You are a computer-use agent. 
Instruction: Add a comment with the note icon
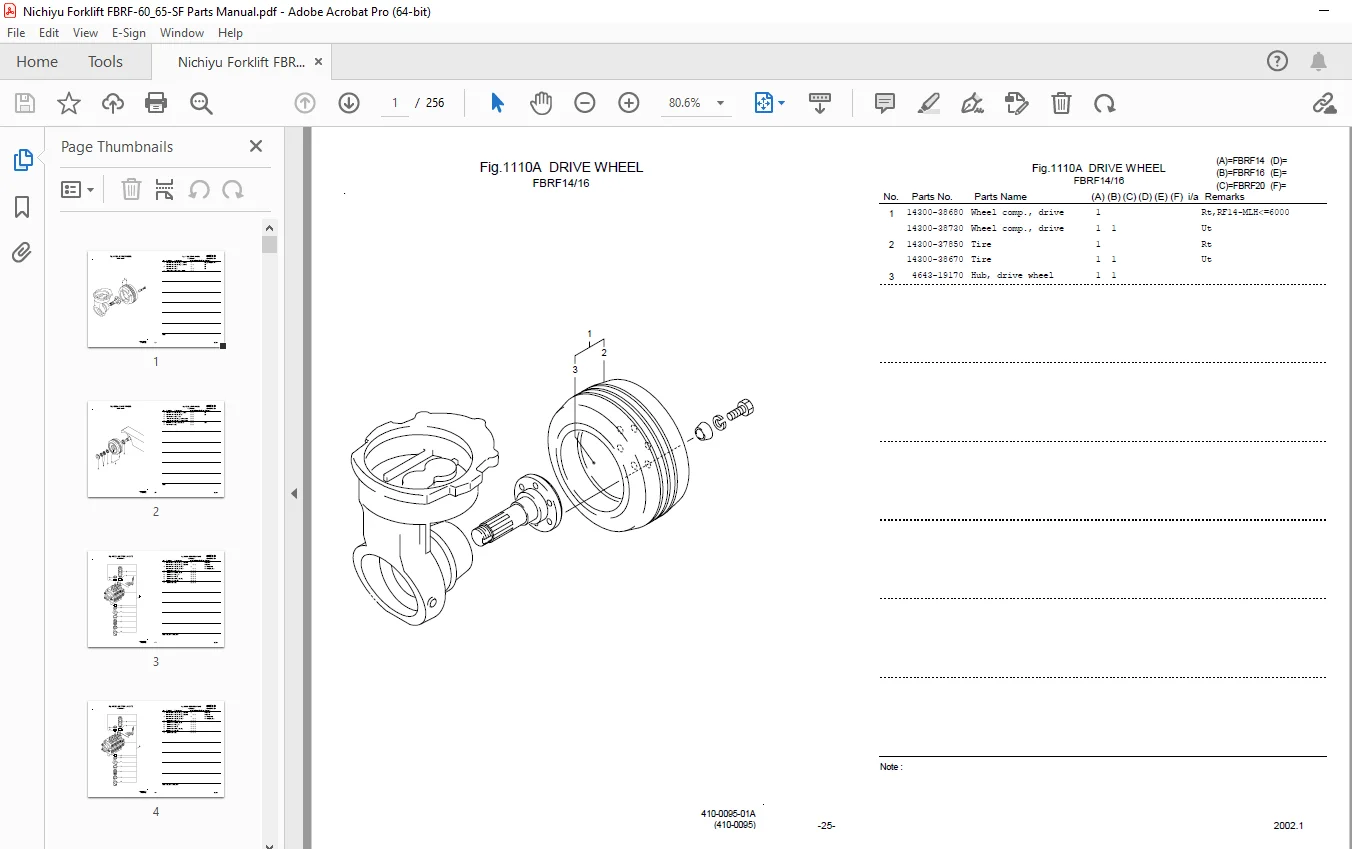885,103
